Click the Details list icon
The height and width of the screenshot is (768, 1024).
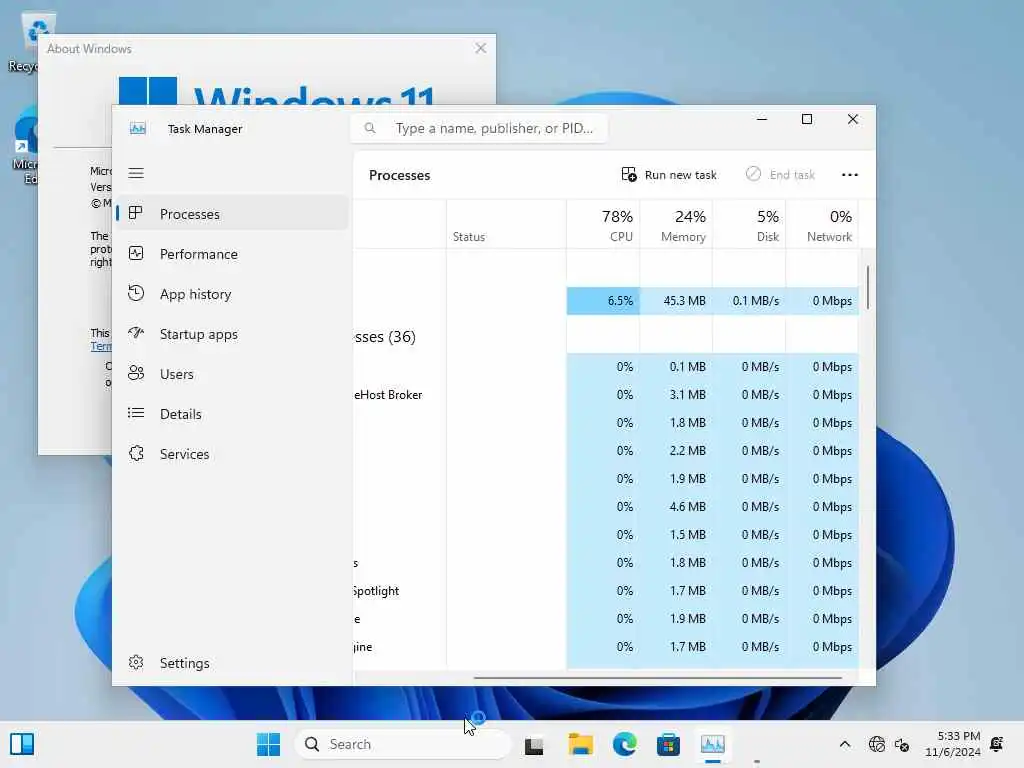136,413
